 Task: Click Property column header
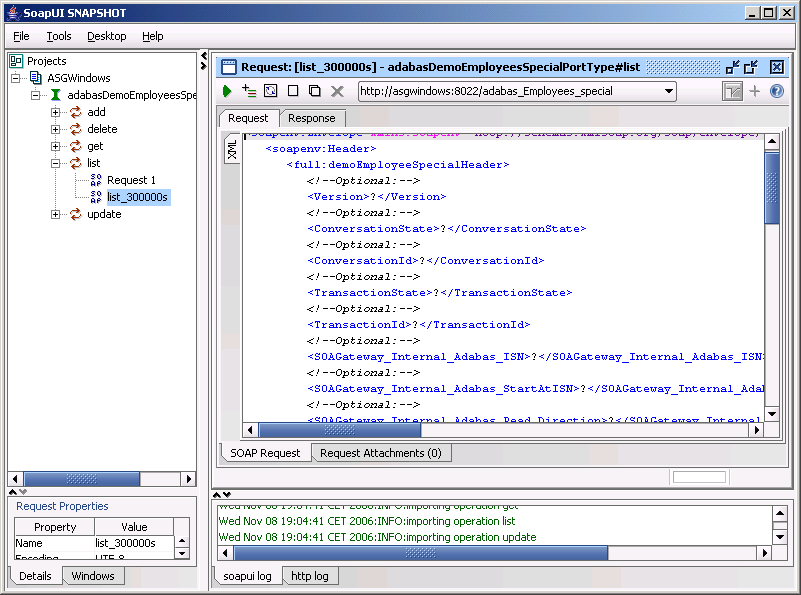click(x=55, y=527)
